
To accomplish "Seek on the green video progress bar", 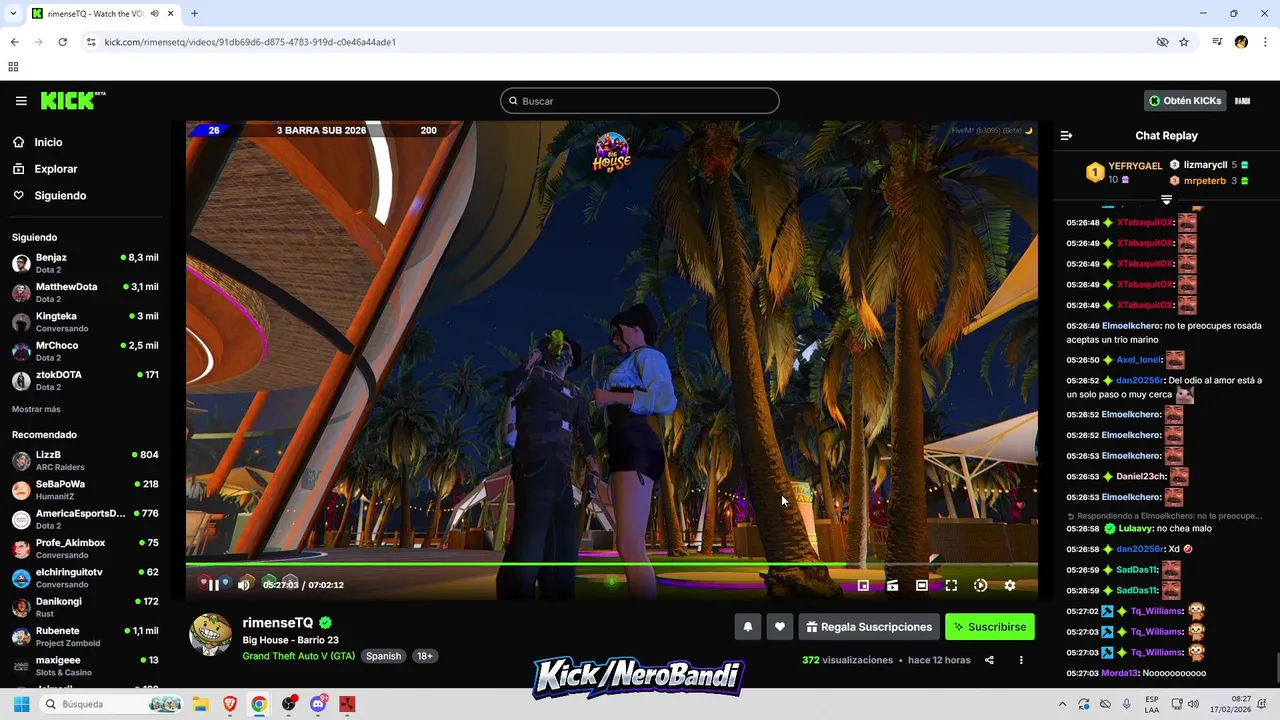I will (x=611, y=564).
